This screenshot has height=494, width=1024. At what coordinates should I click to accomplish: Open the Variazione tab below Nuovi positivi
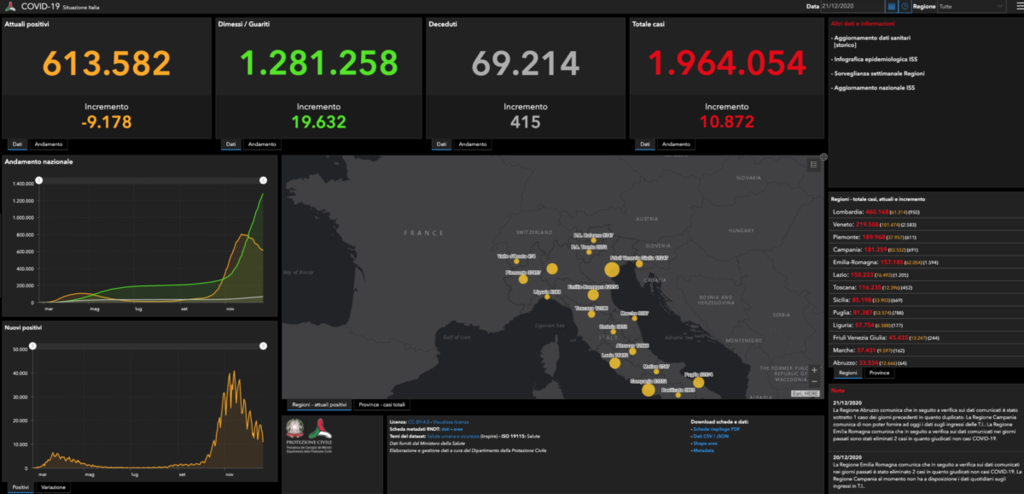point(52,487)
